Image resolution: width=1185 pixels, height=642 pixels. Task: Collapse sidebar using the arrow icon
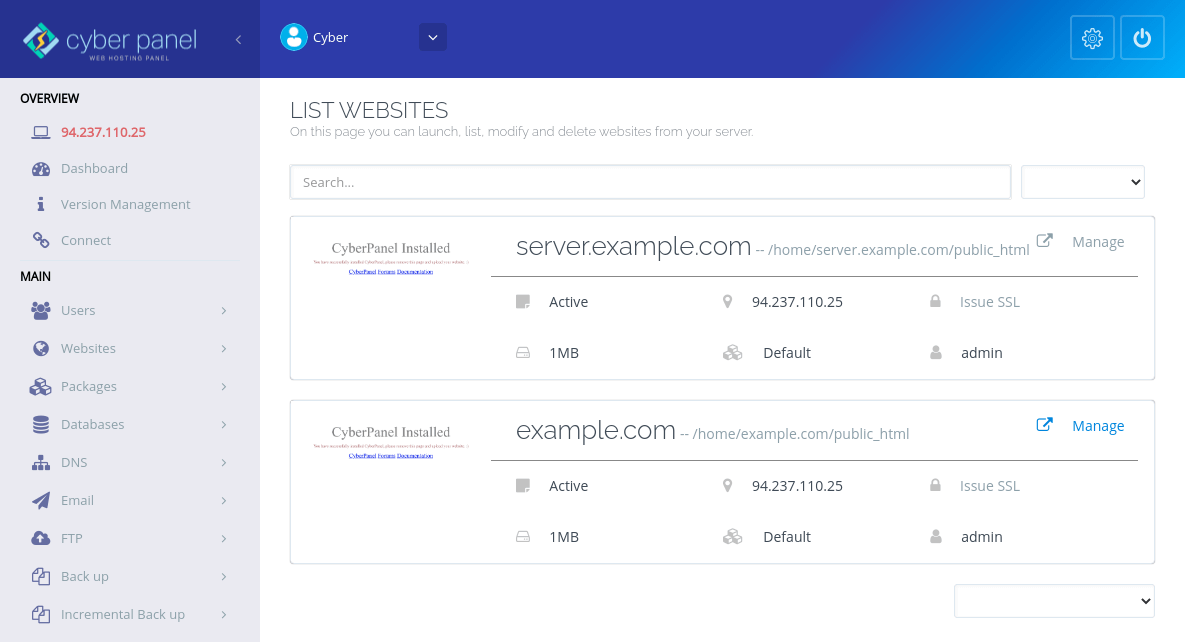(x=238, y=39)
